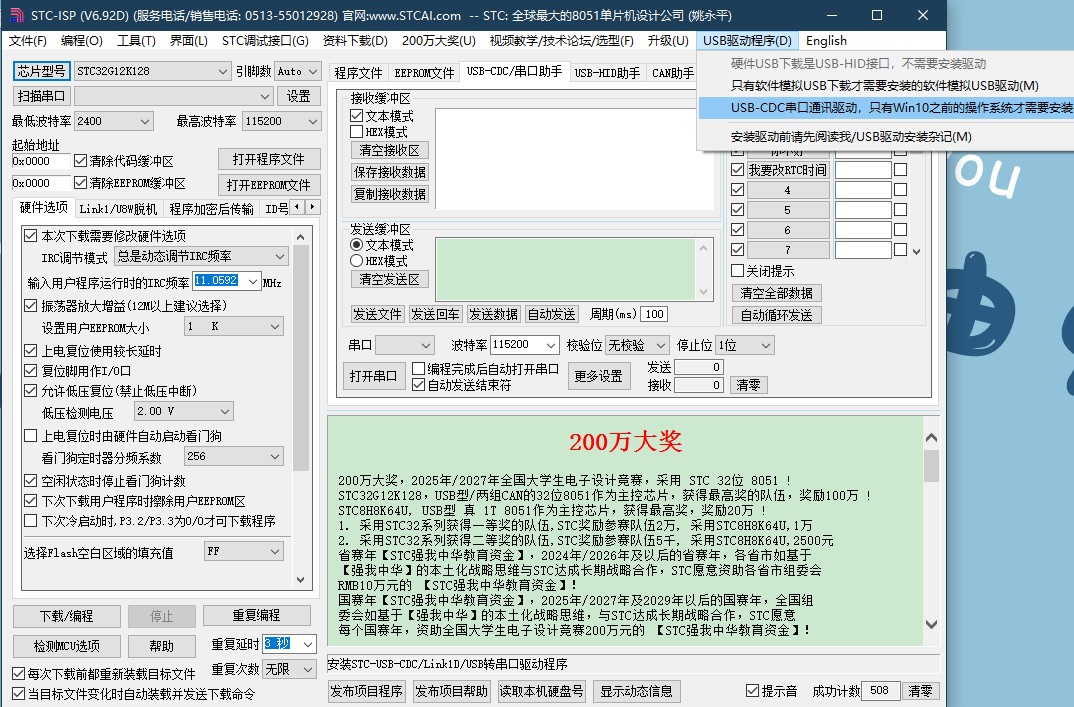This screenshot has height=707, width=1074.
Task: Switch to the 程序文件 tab
Action: coord(358,73)
